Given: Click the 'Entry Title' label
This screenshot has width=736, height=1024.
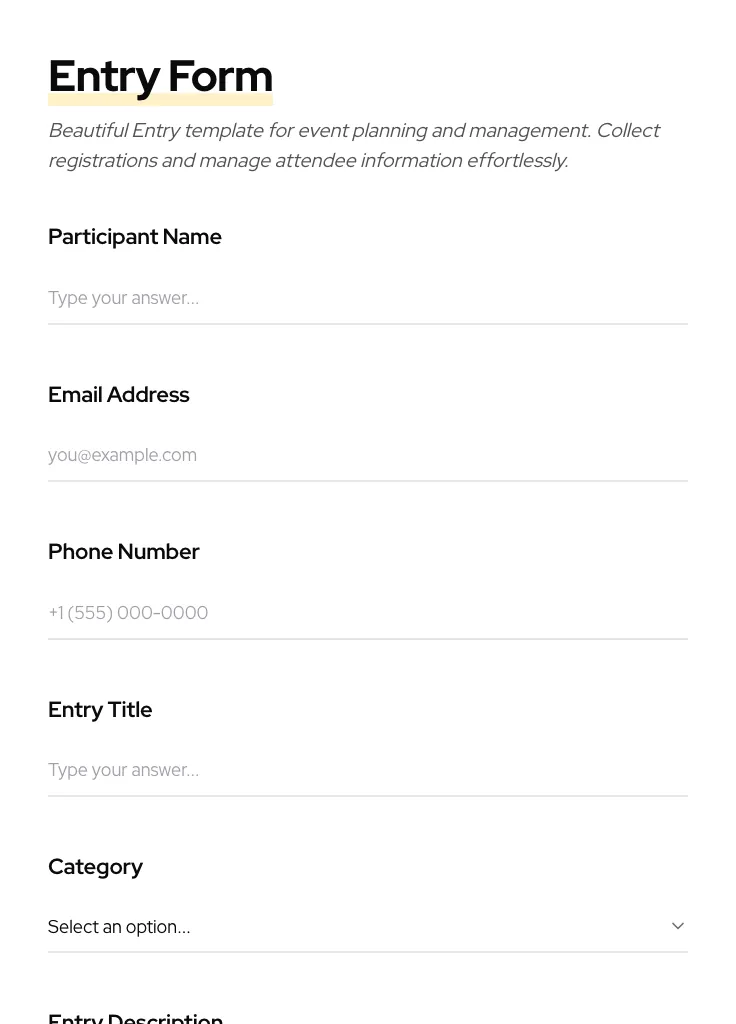Looking at the screenshot, I should (100, 710).
